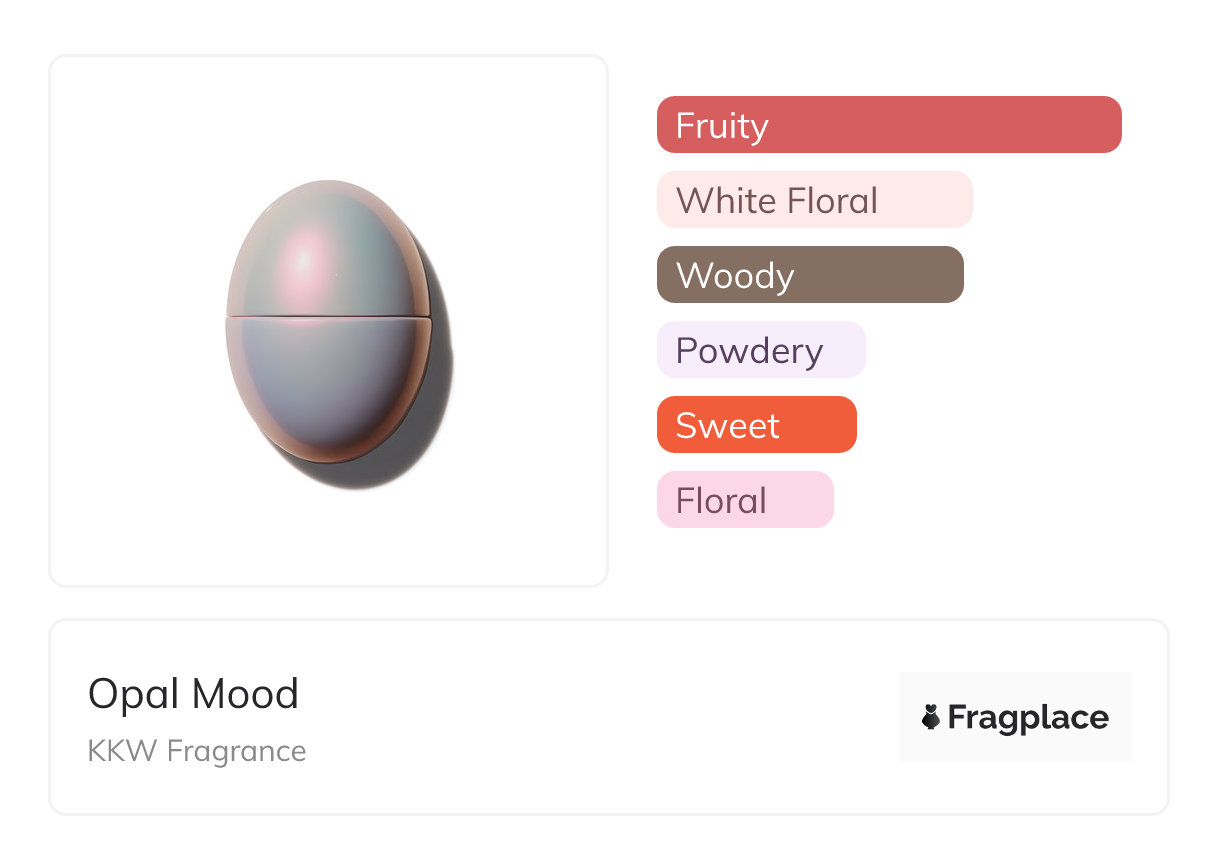Open the KKW Fragrance brand link

[x=197, y=750]
